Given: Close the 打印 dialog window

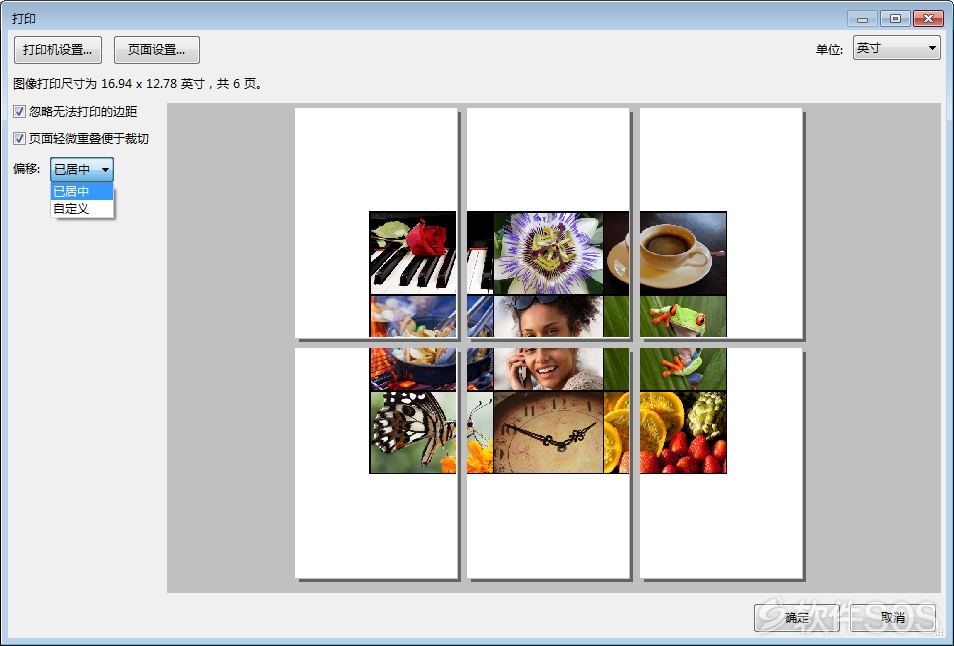Looking at the screenshot, I should [928, 19].
